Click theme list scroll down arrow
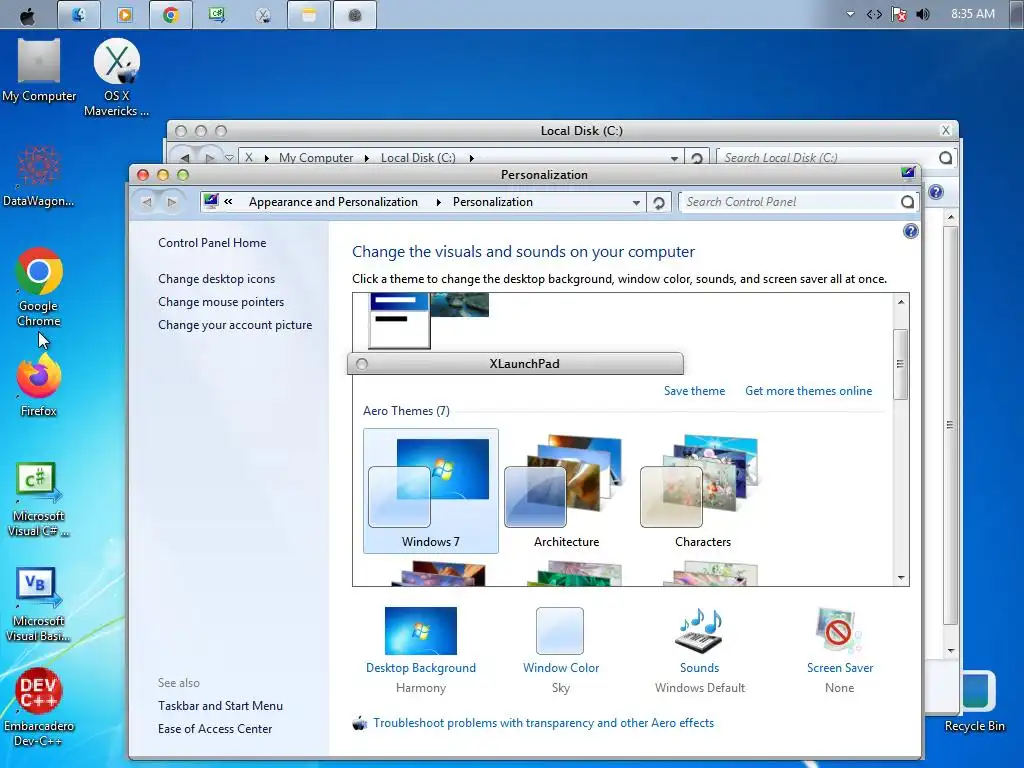The height and width of the screenshot is (768, 1024). pyautogui.click(x=901, y=577)
